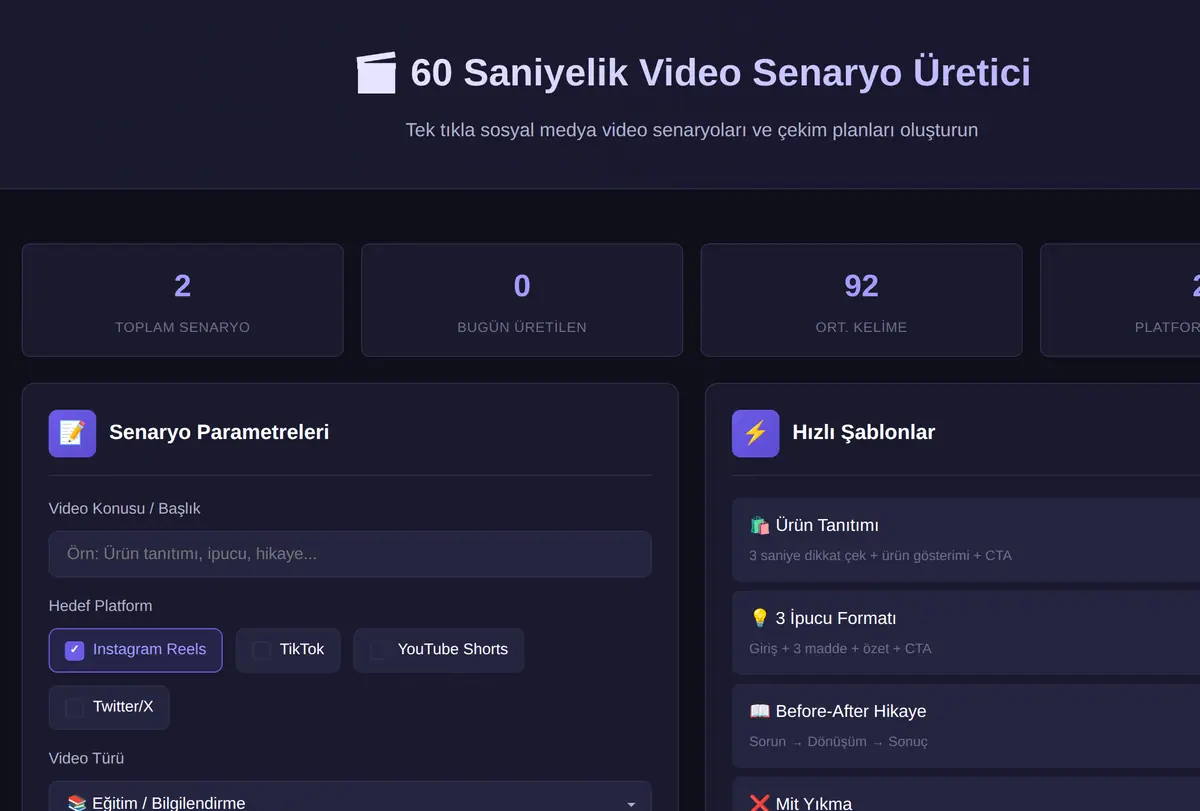Click the open book icon in Before-After Hikaye

coord(760,711)
